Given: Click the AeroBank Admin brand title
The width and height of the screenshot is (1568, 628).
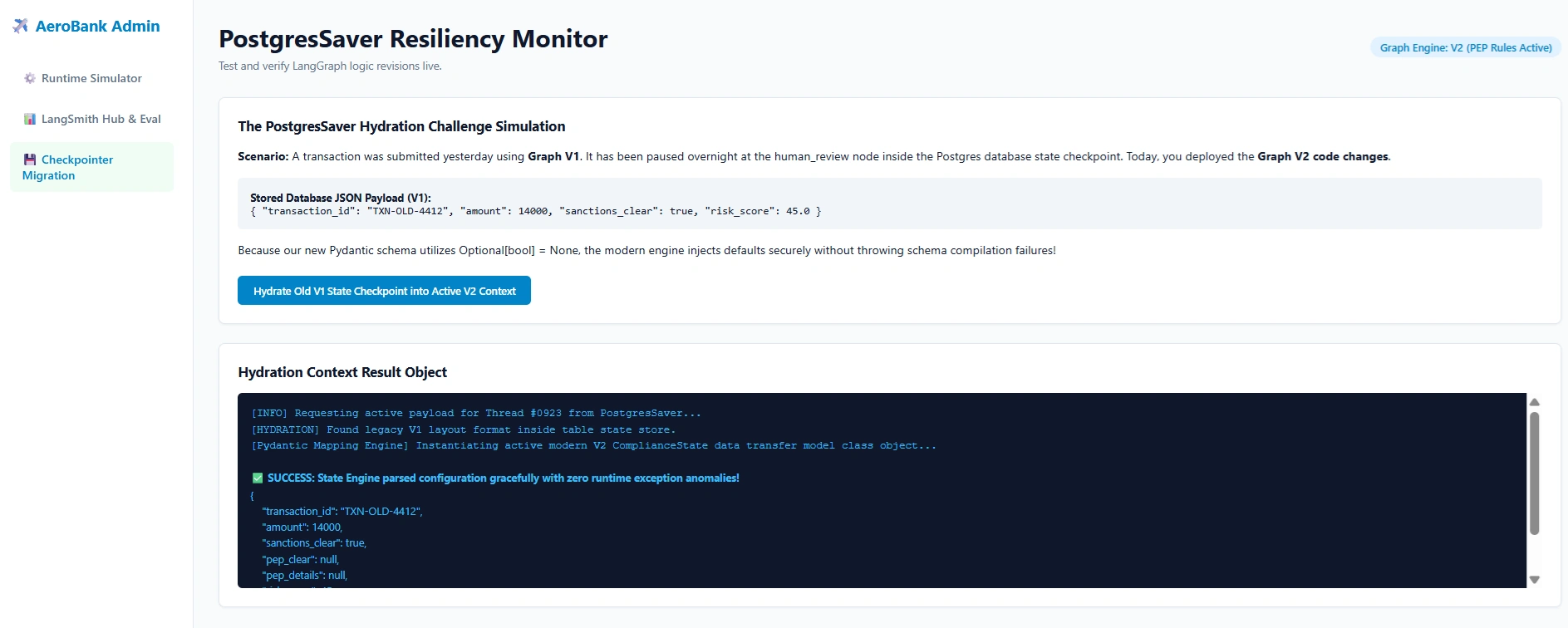Looking at the screenshot, I should [97, 26].
